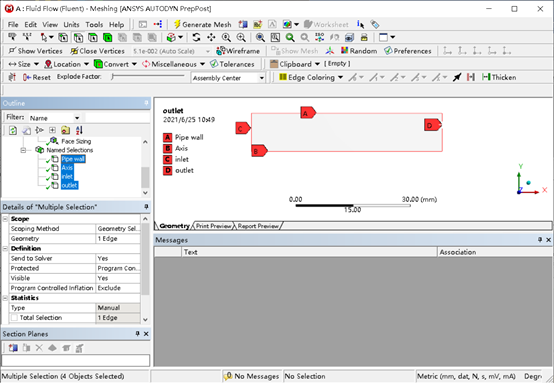554x383 pixels.
Task: Toggle the Wireframe display mode
Action: tap(238, 51)
